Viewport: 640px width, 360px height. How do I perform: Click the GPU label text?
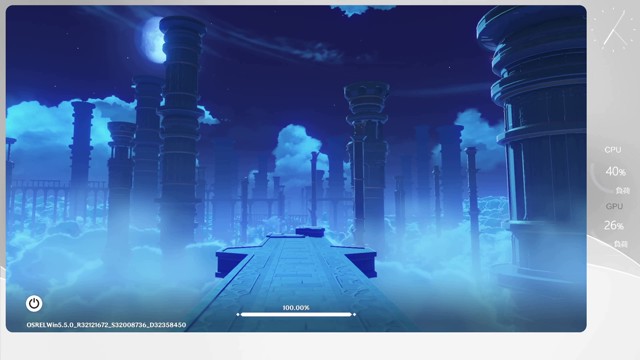pyautogui.click(x=614, y=207)
